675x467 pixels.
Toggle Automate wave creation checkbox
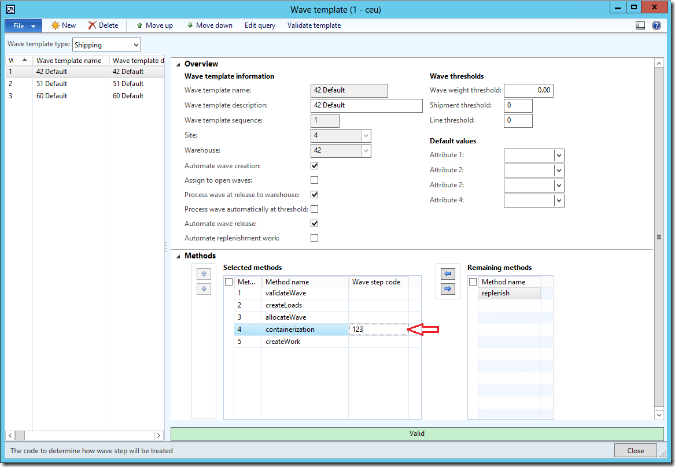pos(315,165)
